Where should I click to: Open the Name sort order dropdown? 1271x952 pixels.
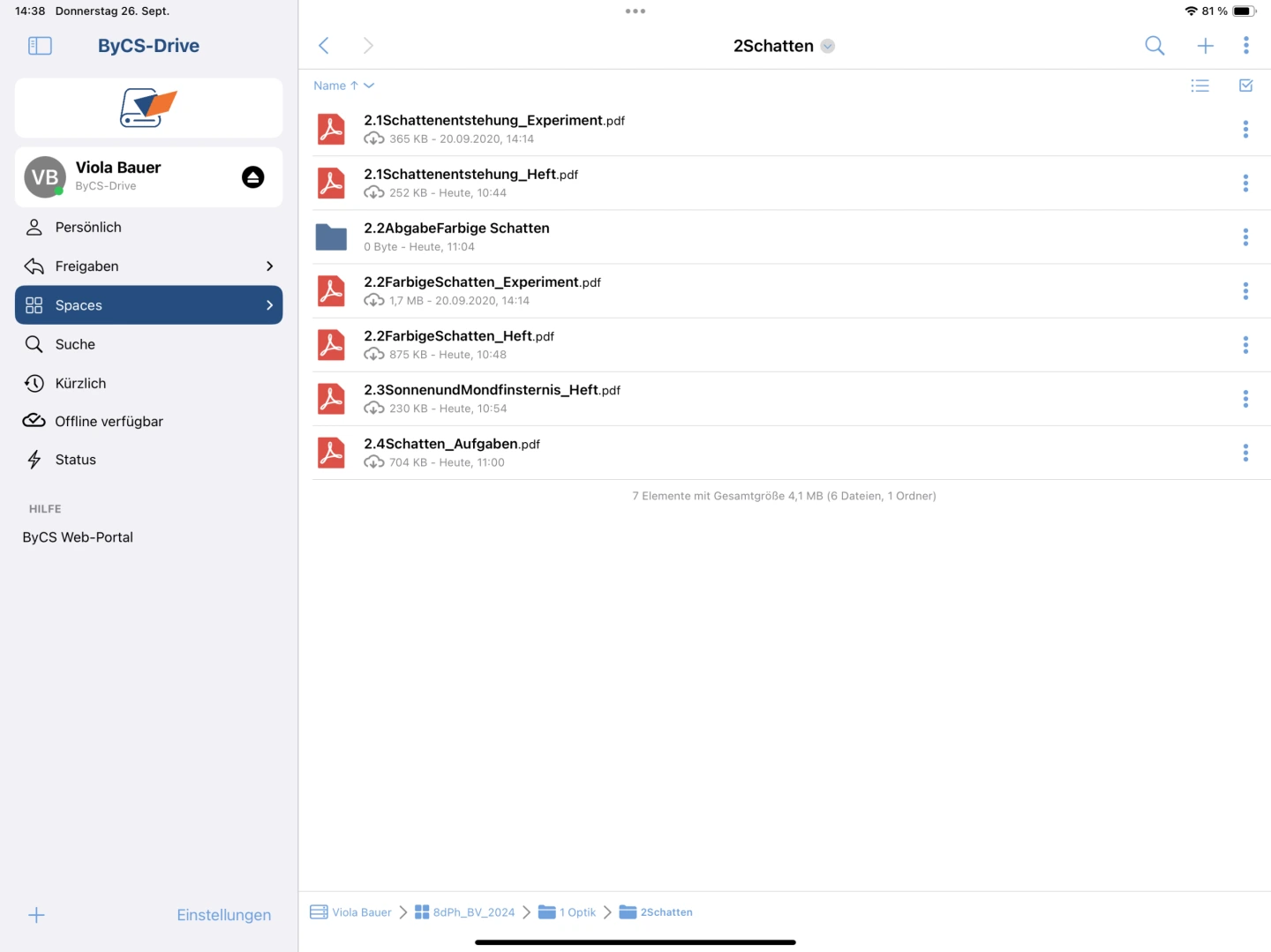(x=343, y=86)
